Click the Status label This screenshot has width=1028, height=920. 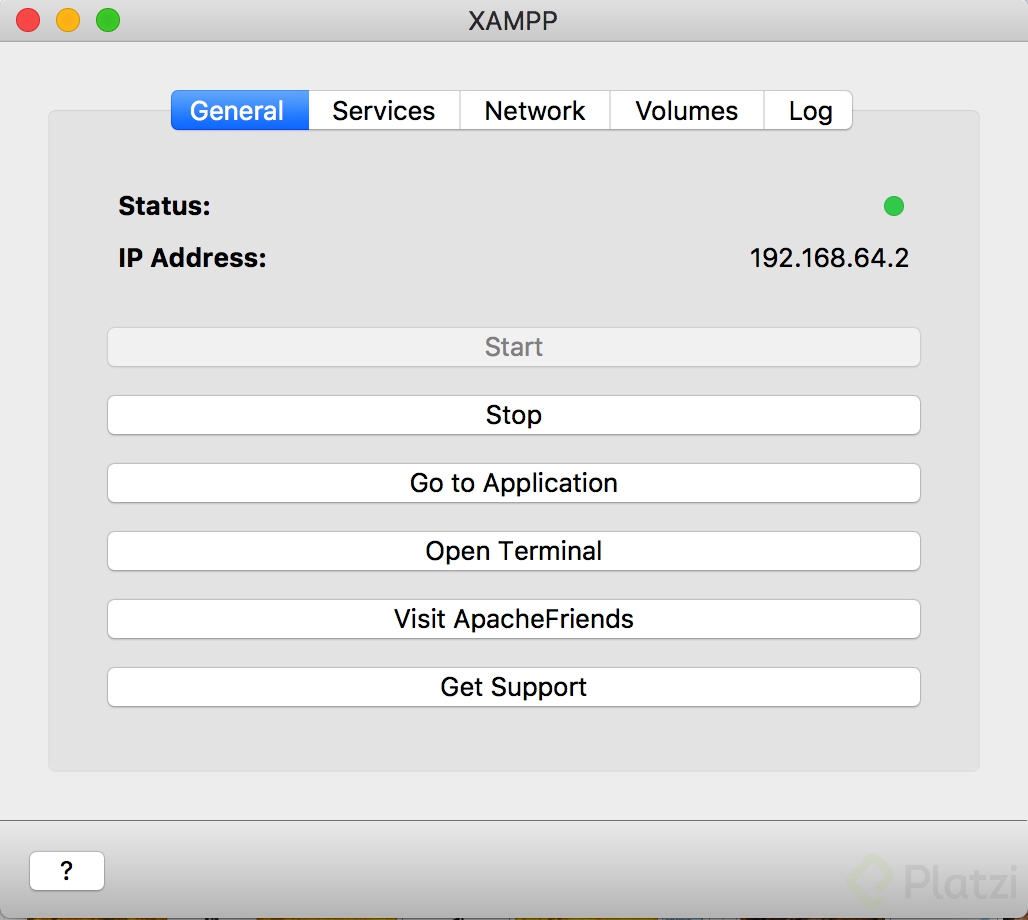[165, 206]
